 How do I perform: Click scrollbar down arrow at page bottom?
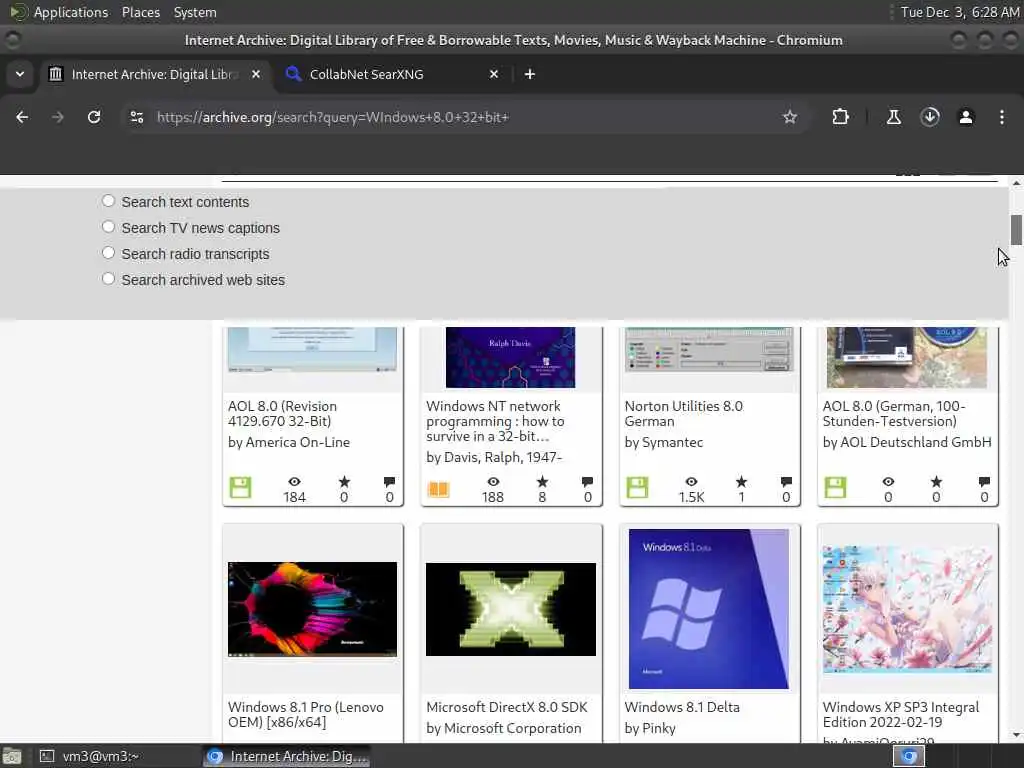1016,735
